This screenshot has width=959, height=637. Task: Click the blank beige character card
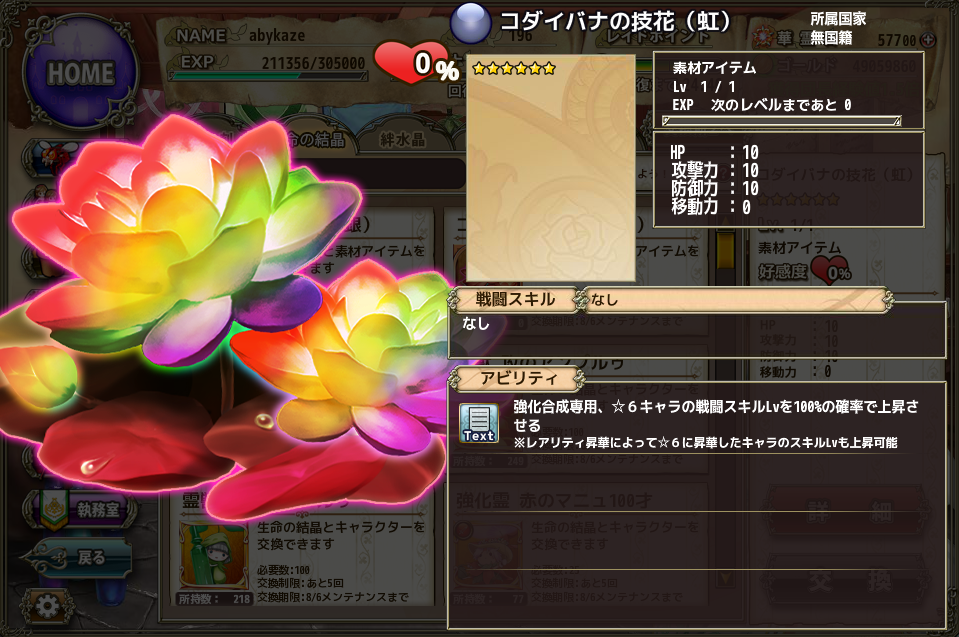[x=550, y=168]
